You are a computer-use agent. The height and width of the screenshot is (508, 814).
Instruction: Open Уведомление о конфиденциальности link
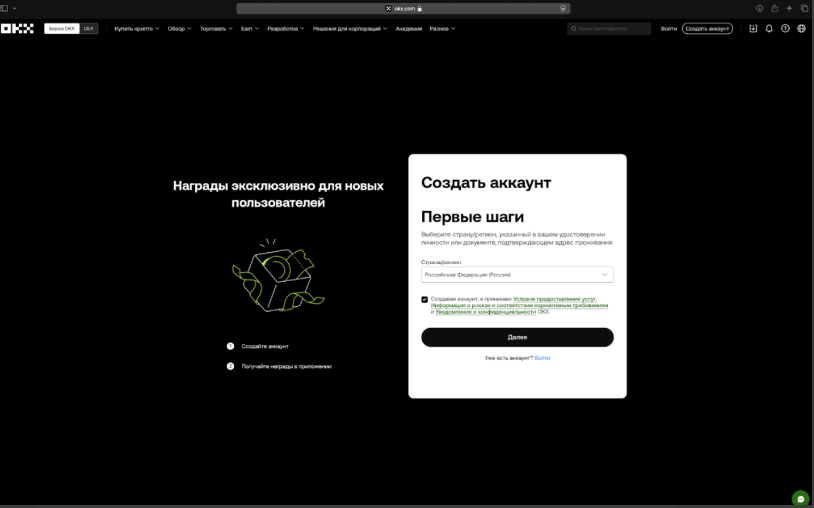pyautogui.click(x=485, y=312)
